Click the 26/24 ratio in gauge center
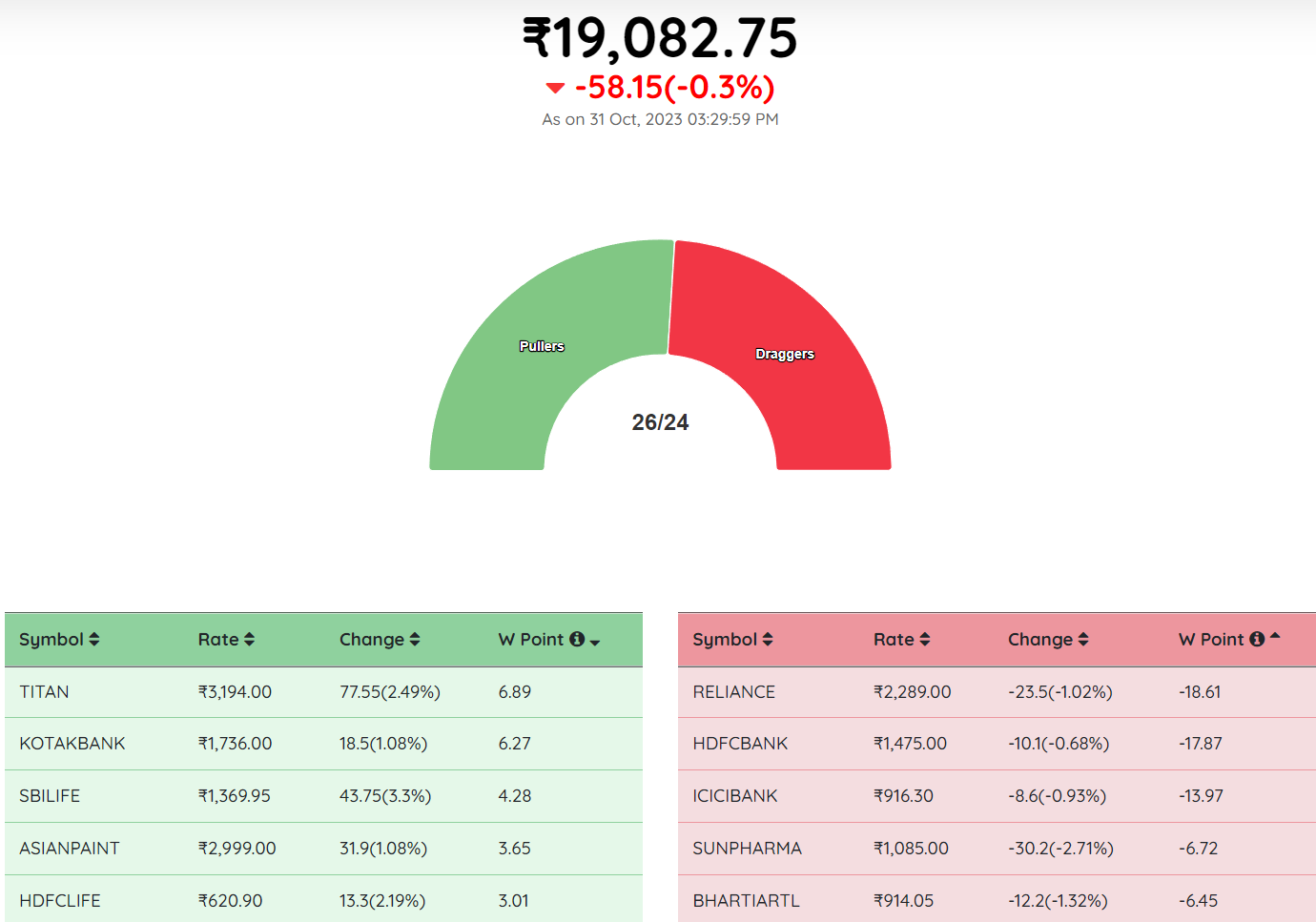 pos(660,422)
